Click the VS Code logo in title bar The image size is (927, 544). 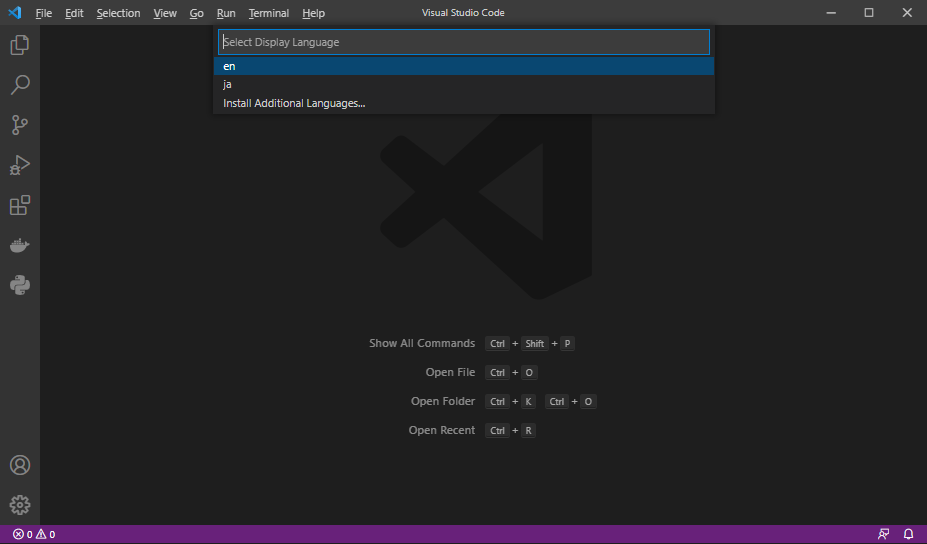(15, 12)
